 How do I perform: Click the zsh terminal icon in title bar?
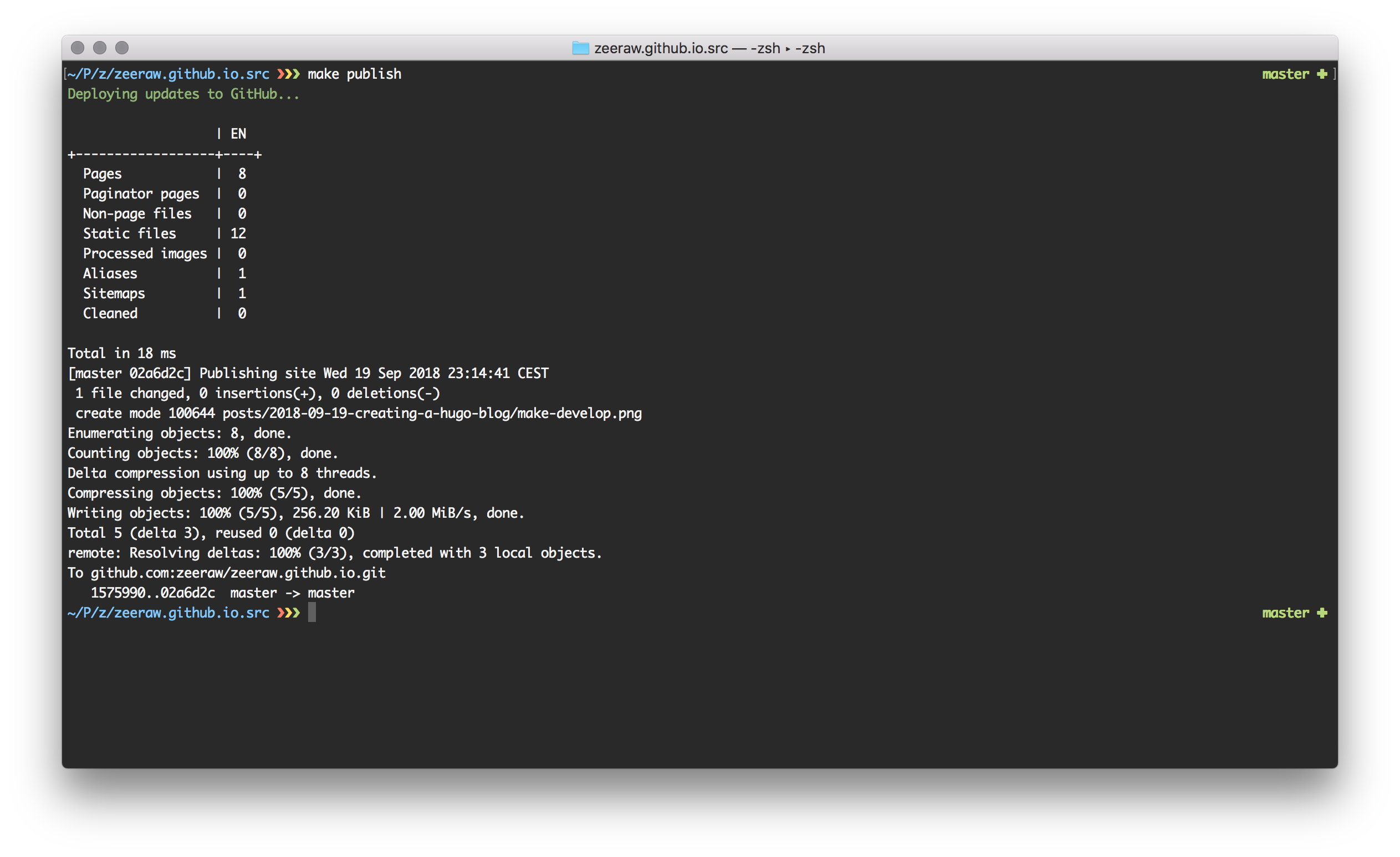580,47
